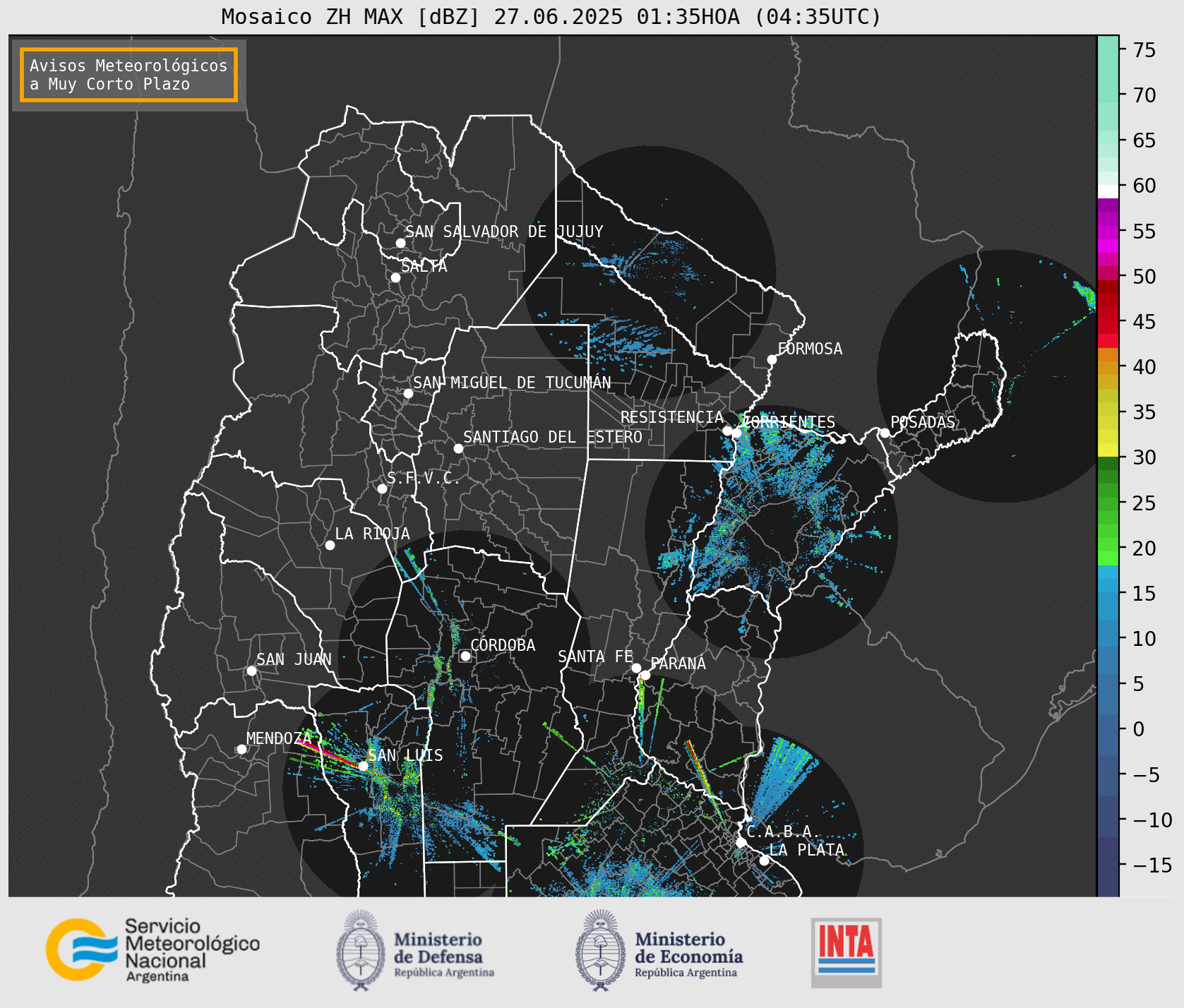Click the Servicio Meteorológico Nacional logo
This screenshot has width=1184, height=1008.
coord(153,949)
